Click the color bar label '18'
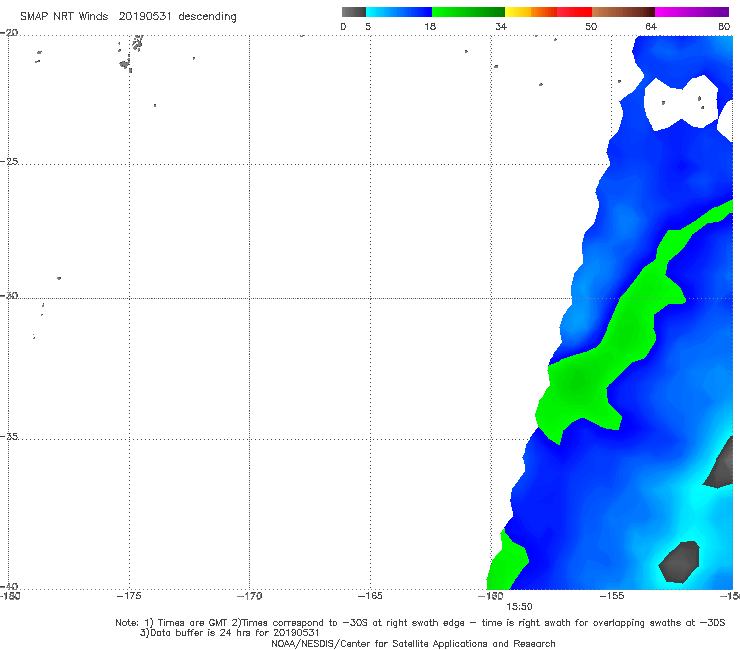The height and width of the screenshot is (650, 740). (x=430, y=27)
